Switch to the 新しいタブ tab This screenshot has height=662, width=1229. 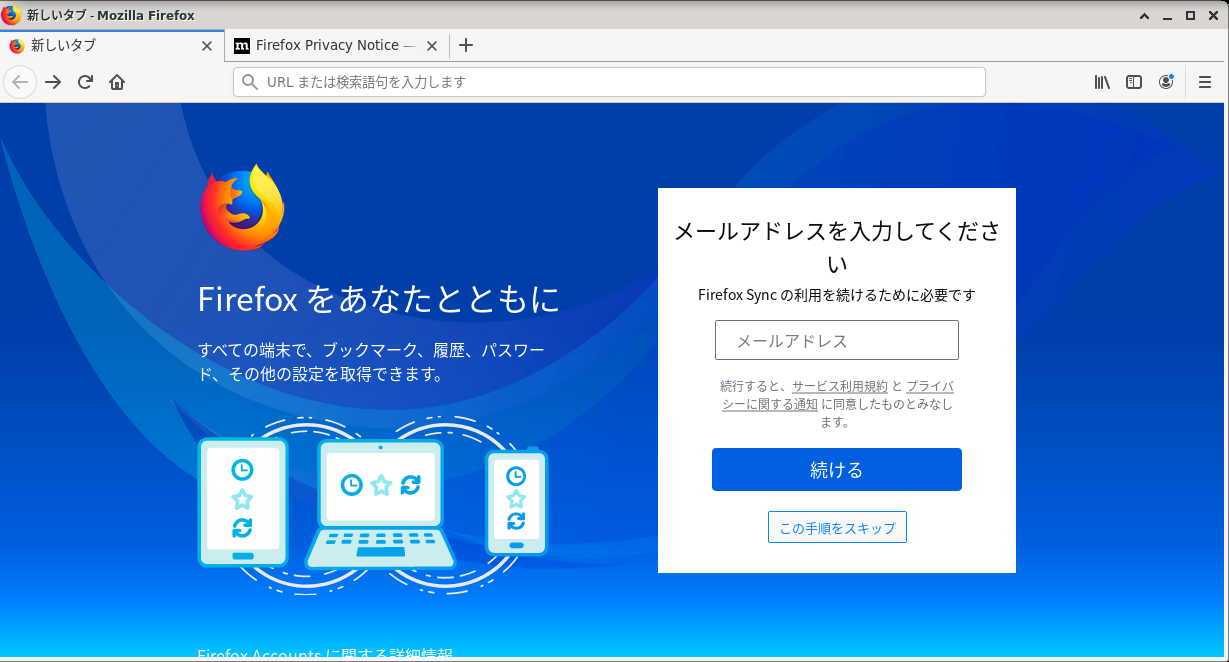tap(112, 45)
